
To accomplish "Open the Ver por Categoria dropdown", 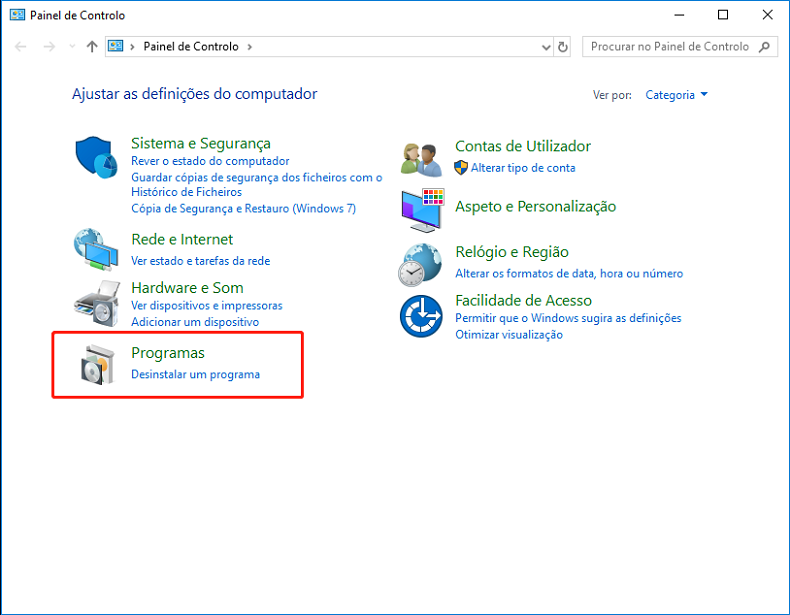I will point(676,95).
